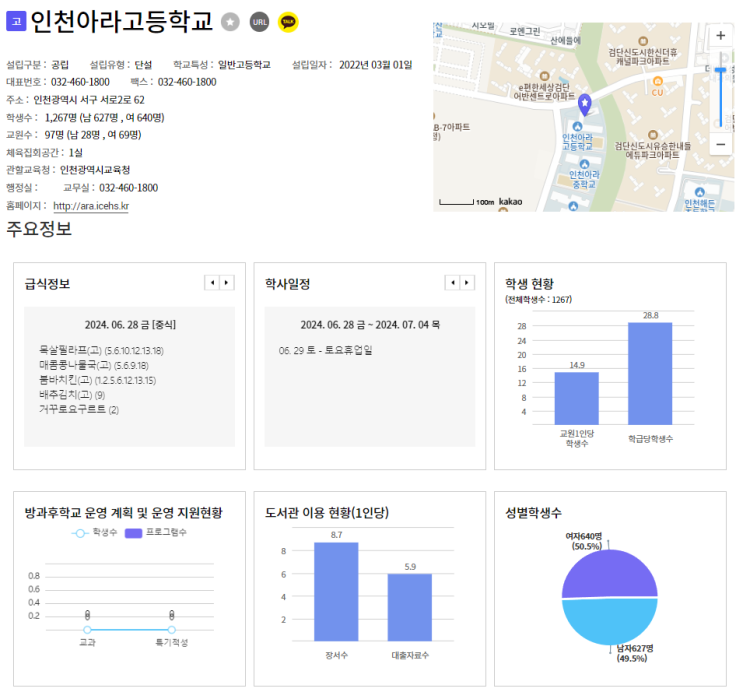This screenshot has height=692, width=743.
Task: Go to previous week in 학사일정
Action: pos(453,282)
